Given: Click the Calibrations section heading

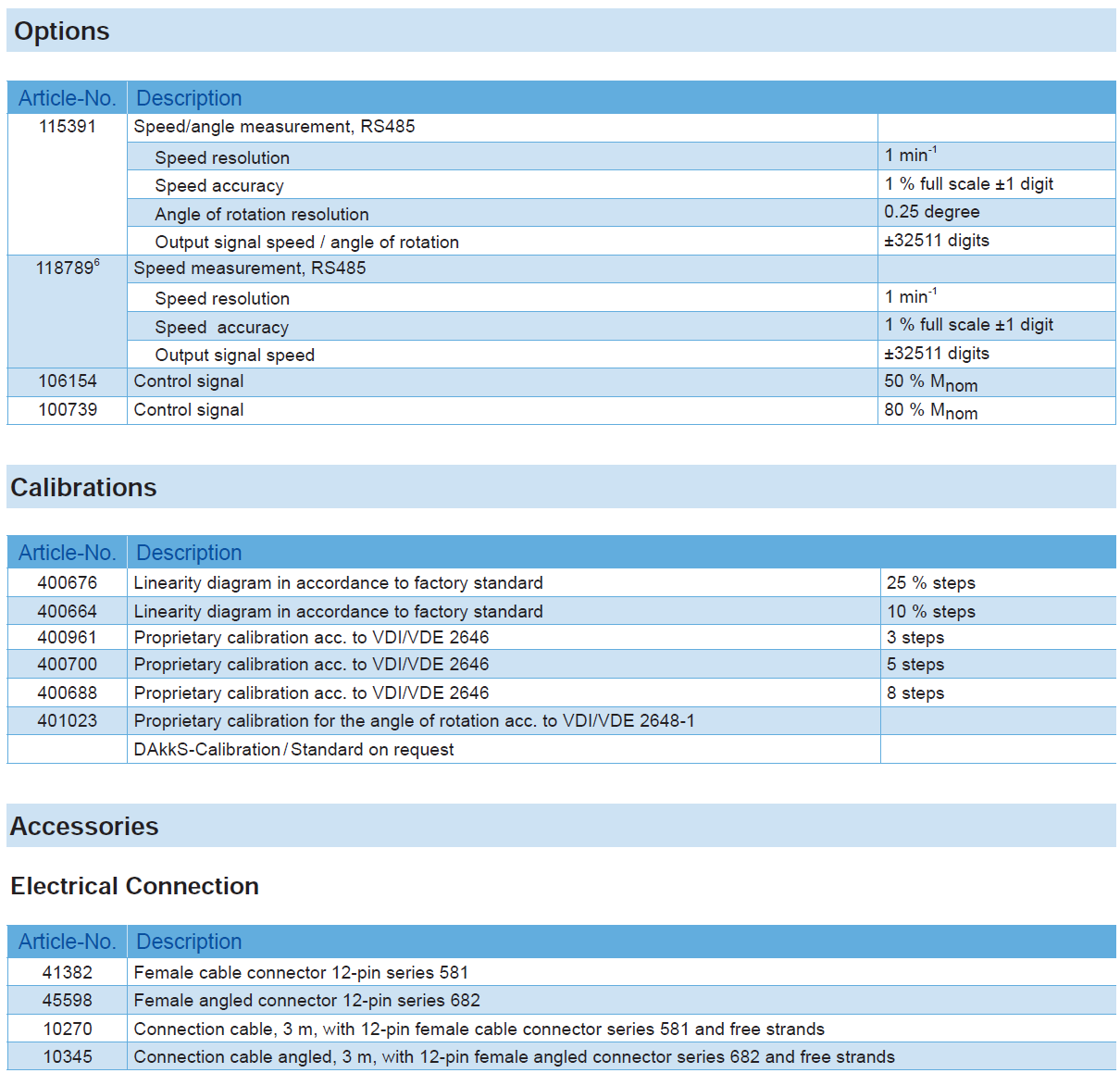Looking at the screenshot, I should tap(83, 488).
